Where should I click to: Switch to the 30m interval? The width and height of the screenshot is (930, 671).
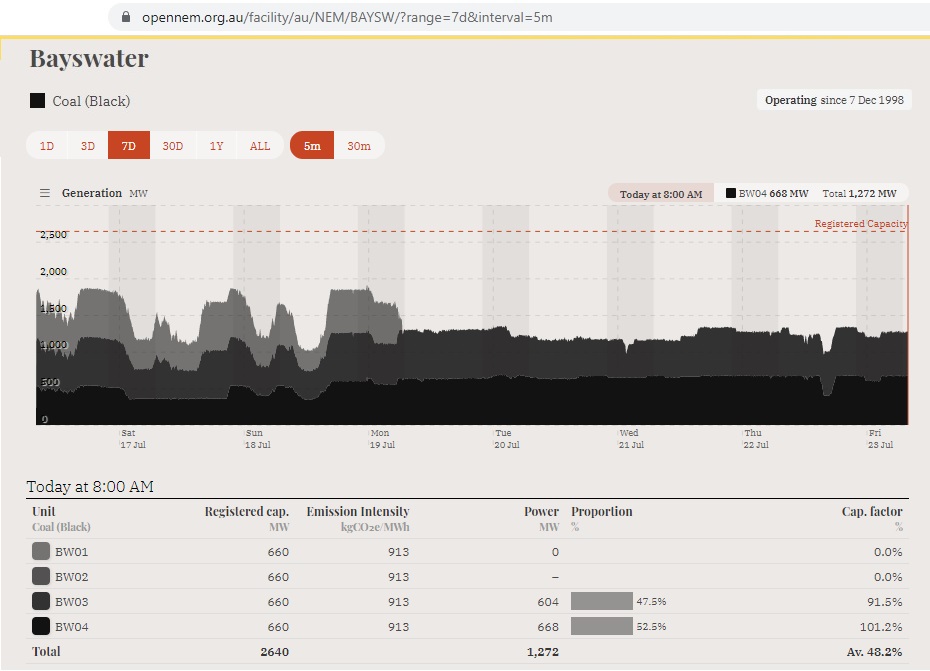pyautogui.click(x=359, y=145)
